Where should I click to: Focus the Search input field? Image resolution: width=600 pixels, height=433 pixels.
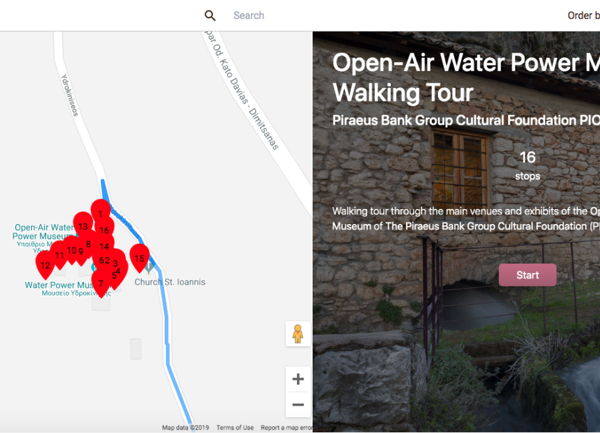pyautogui.click(x=249, y=16)
